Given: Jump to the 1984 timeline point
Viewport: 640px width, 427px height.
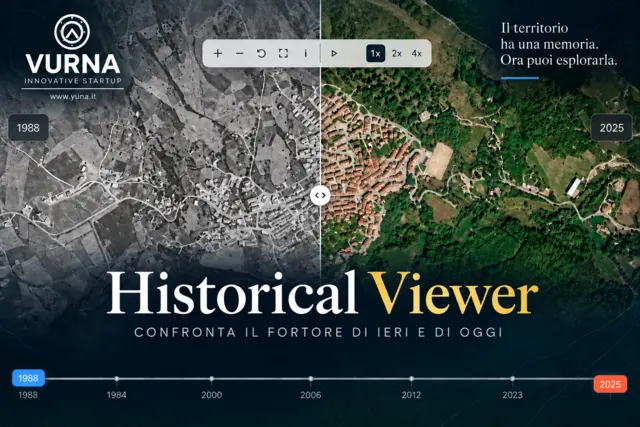Looking at the screenshot, I should click(117, 379).
